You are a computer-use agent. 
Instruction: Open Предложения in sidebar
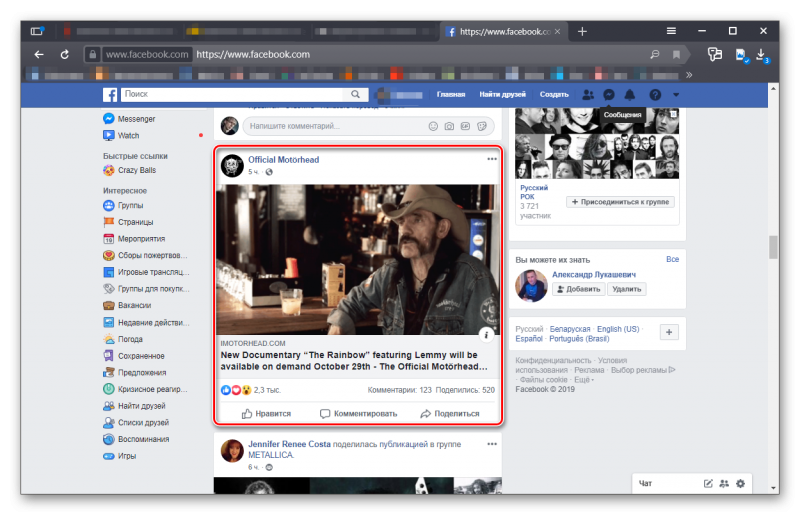click(x=135, y=373)
